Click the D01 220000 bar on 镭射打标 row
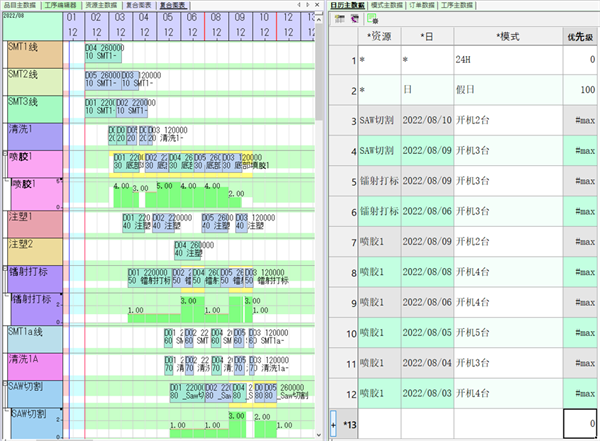The image size is (600, 441). coord(149,277)
